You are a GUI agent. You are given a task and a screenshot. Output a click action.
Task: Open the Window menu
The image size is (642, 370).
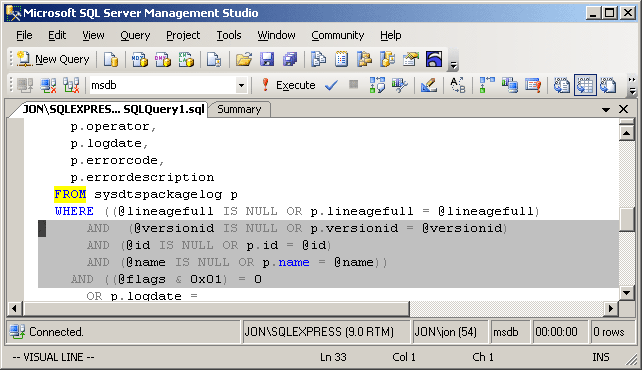pos(276,36)
